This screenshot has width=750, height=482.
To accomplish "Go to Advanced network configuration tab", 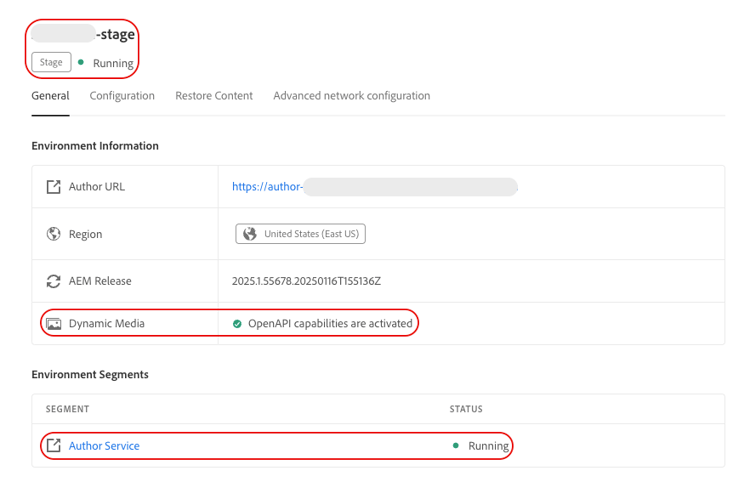I will tap(352, 96).
